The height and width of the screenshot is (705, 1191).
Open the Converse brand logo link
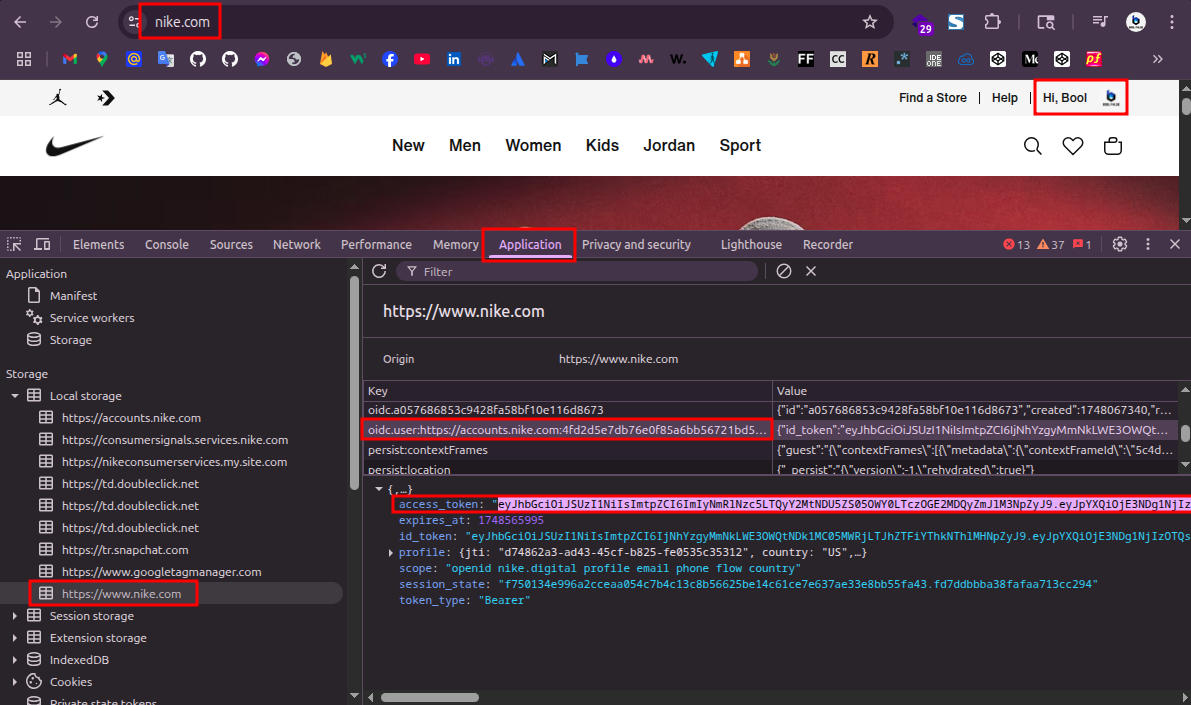coord(106,98)
